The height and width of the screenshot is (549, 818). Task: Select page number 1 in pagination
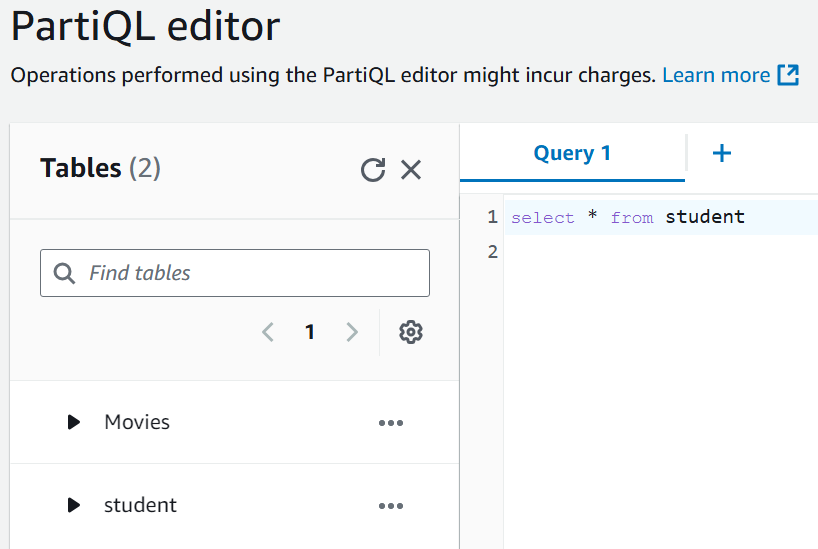(x=310, y=332)
